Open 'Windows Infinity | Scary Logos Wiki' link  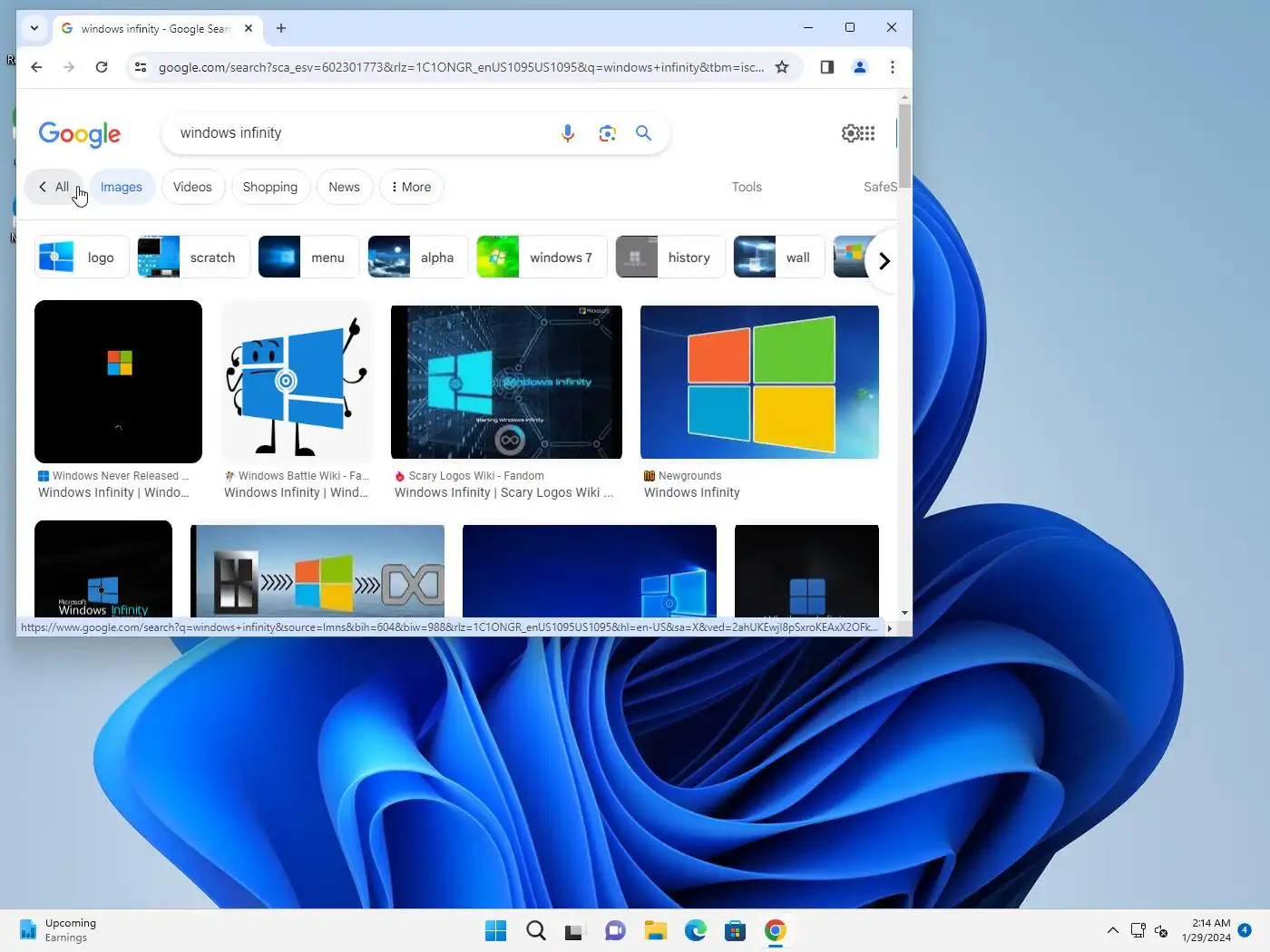pyautogui.click(x=504, y=492)
